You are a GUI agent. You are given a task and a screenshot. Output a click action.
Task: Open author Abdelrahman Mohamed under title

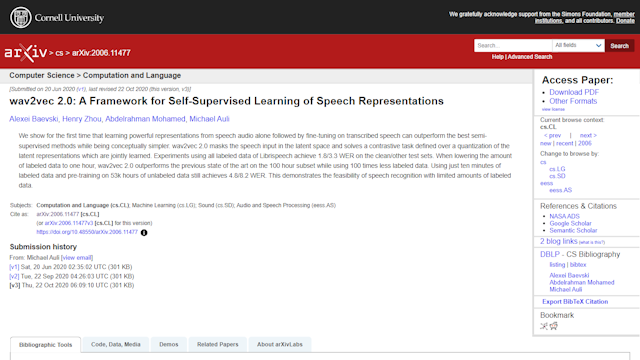point(145,119)
